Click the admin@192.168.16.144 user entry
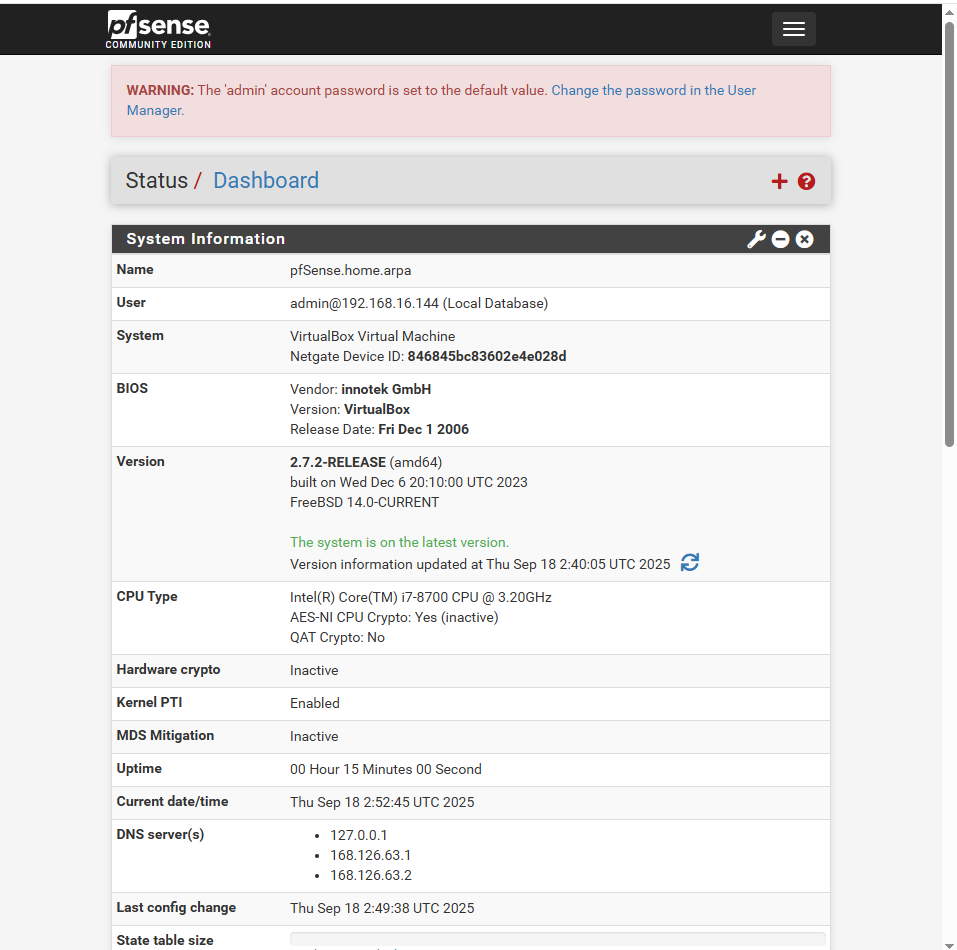957x950 pixels. (419, 303)
